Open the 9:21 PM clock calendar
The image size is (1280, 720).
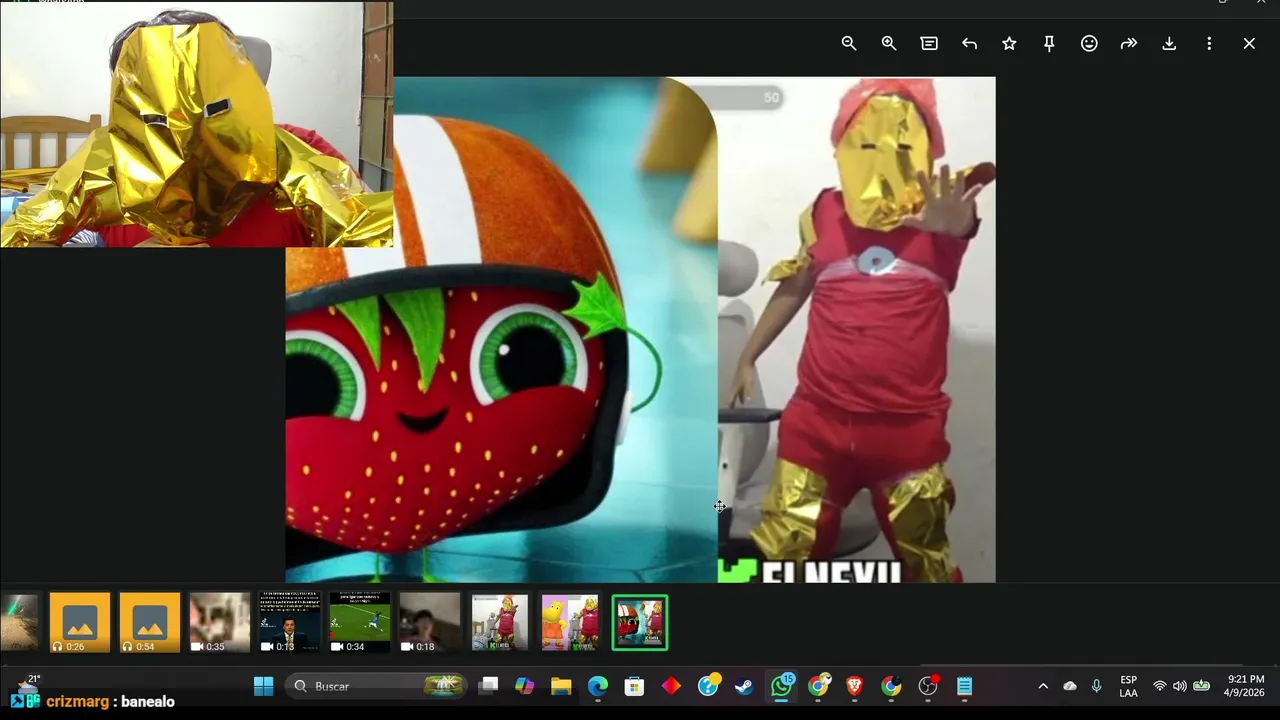[x=1245, y=686]
